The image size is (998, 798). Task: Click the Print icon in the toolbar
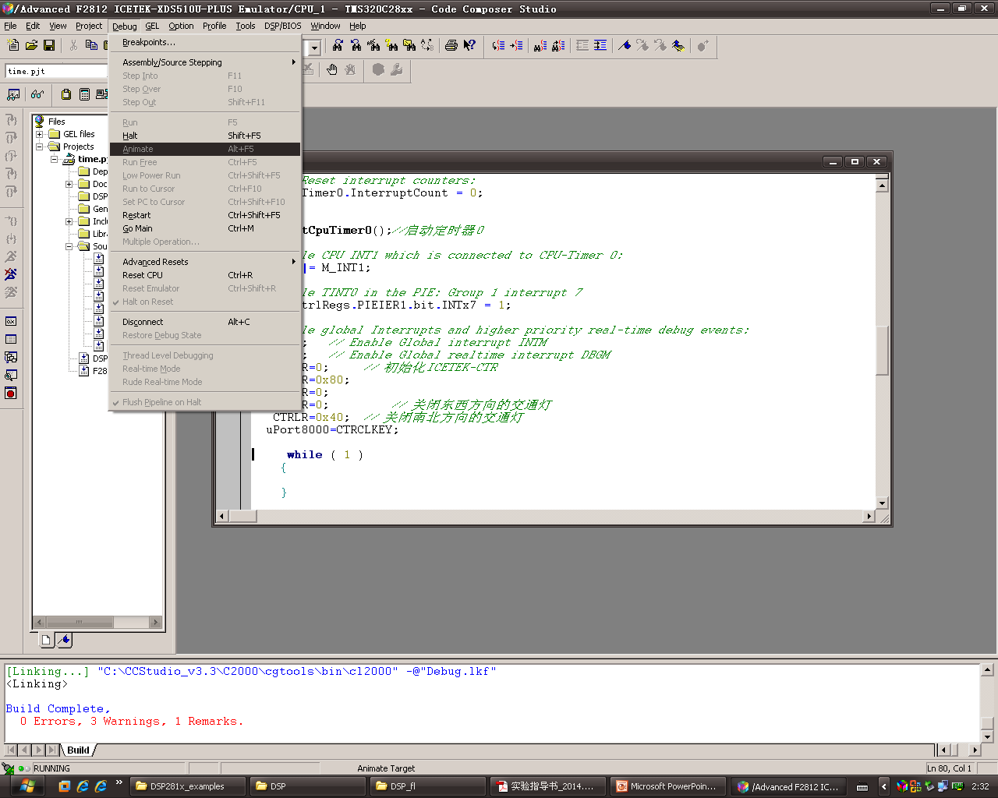(x=451, y=45)
